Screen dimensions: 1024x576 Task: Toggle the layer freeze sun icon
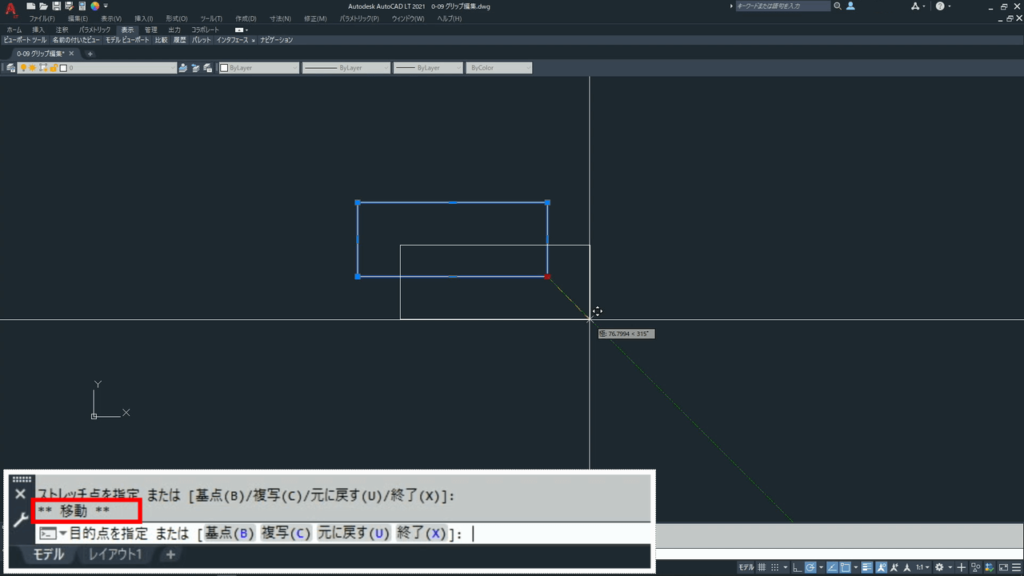33,68
